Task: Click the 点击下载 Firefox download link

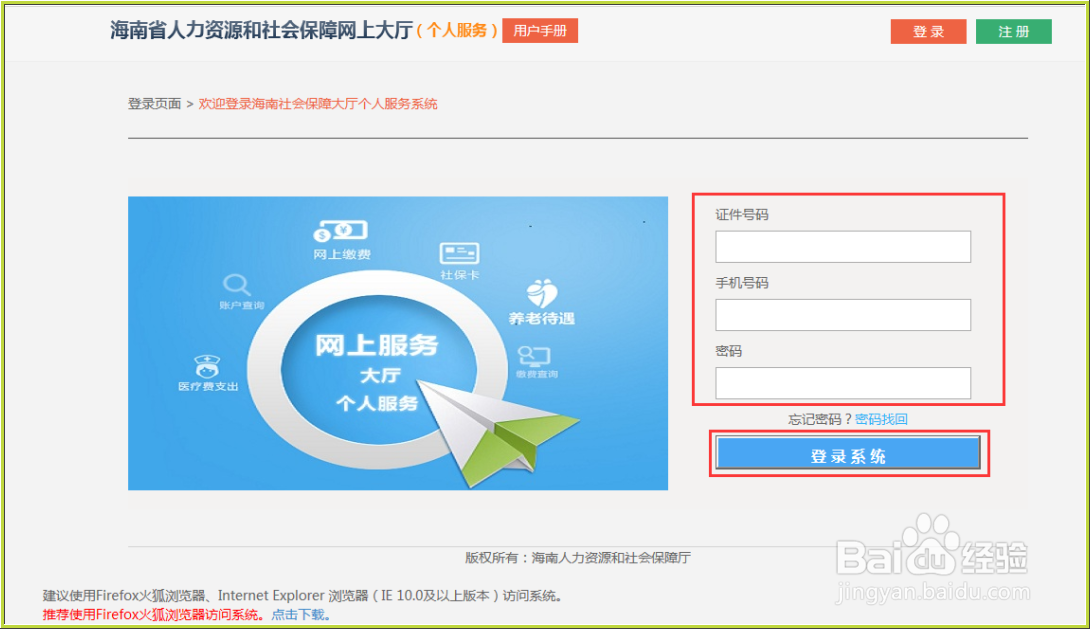Action: pos(298,612)
